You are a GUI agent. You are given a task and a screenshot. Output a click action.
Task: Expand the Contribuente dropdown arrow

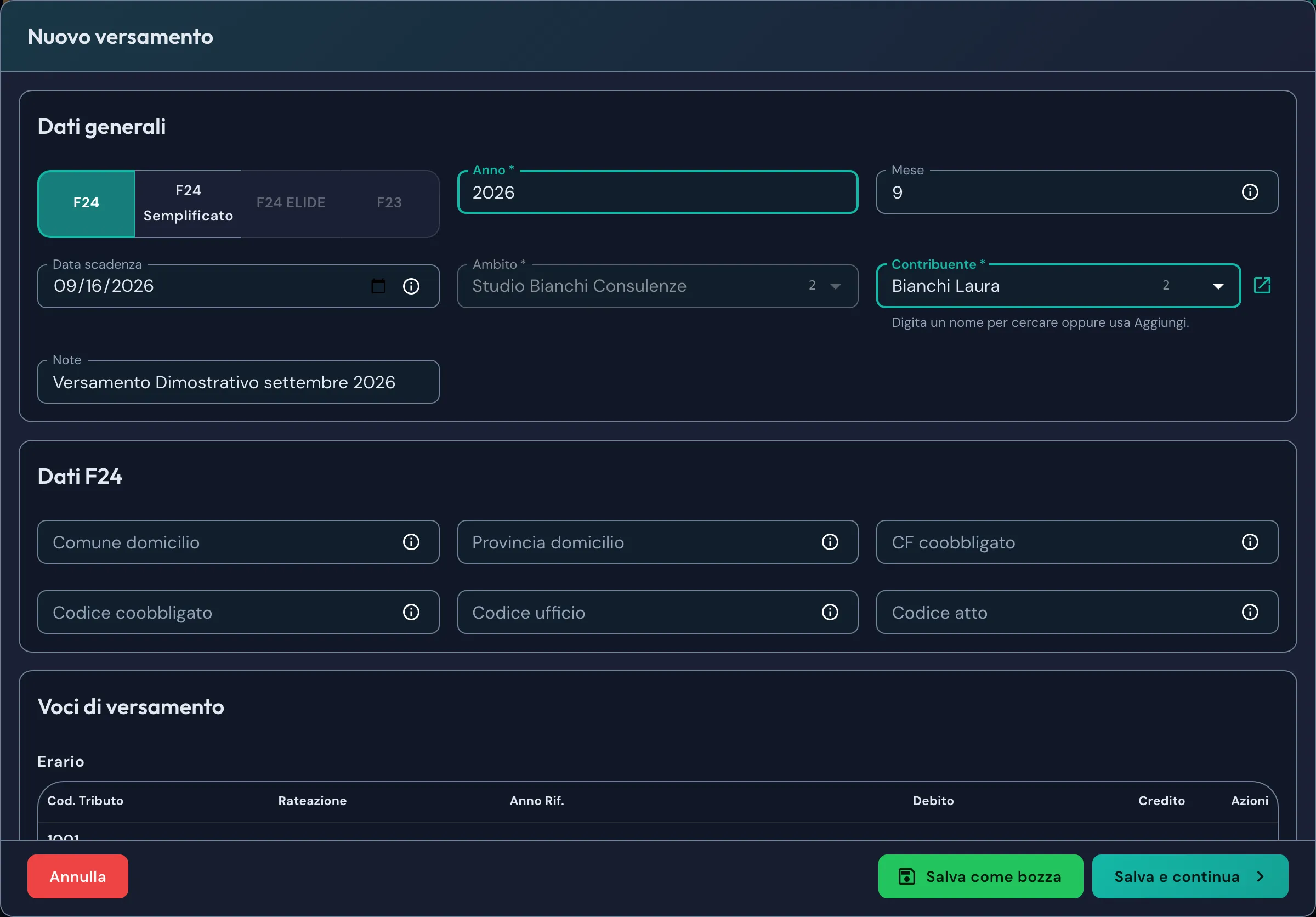click(1218, 286)
